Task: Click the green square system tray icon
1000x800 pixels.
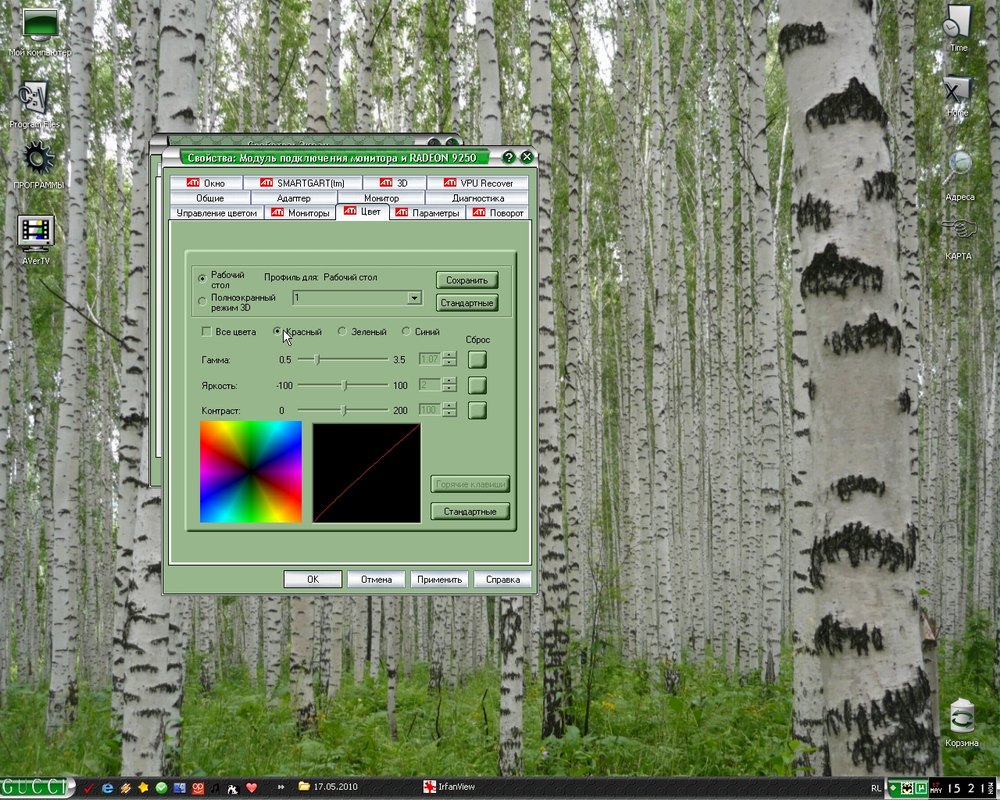Action: coord(922,789)
